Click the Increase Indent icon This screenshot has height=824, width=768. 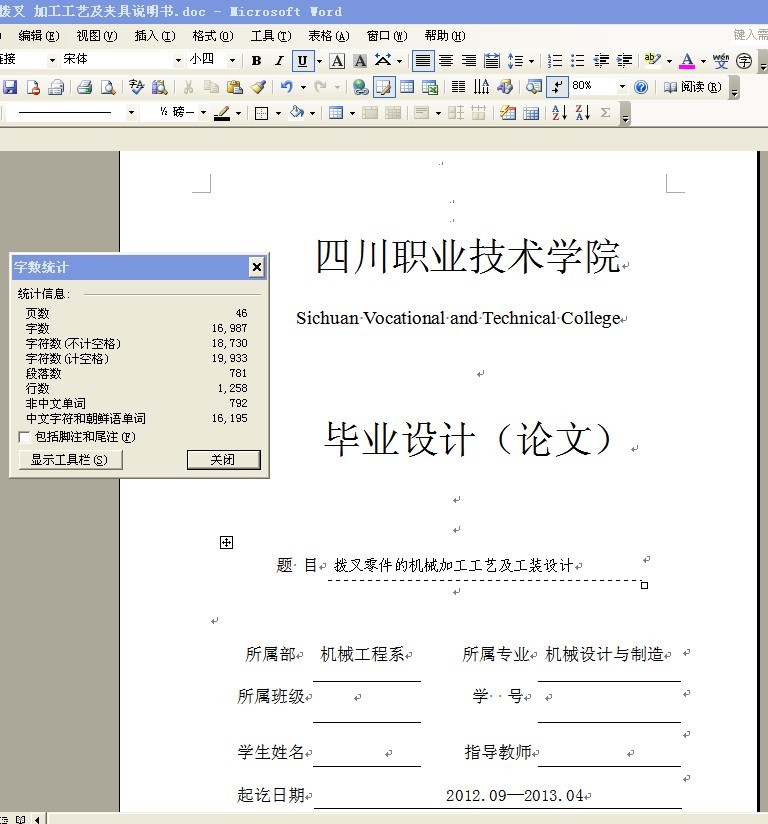tap(624, 61)
